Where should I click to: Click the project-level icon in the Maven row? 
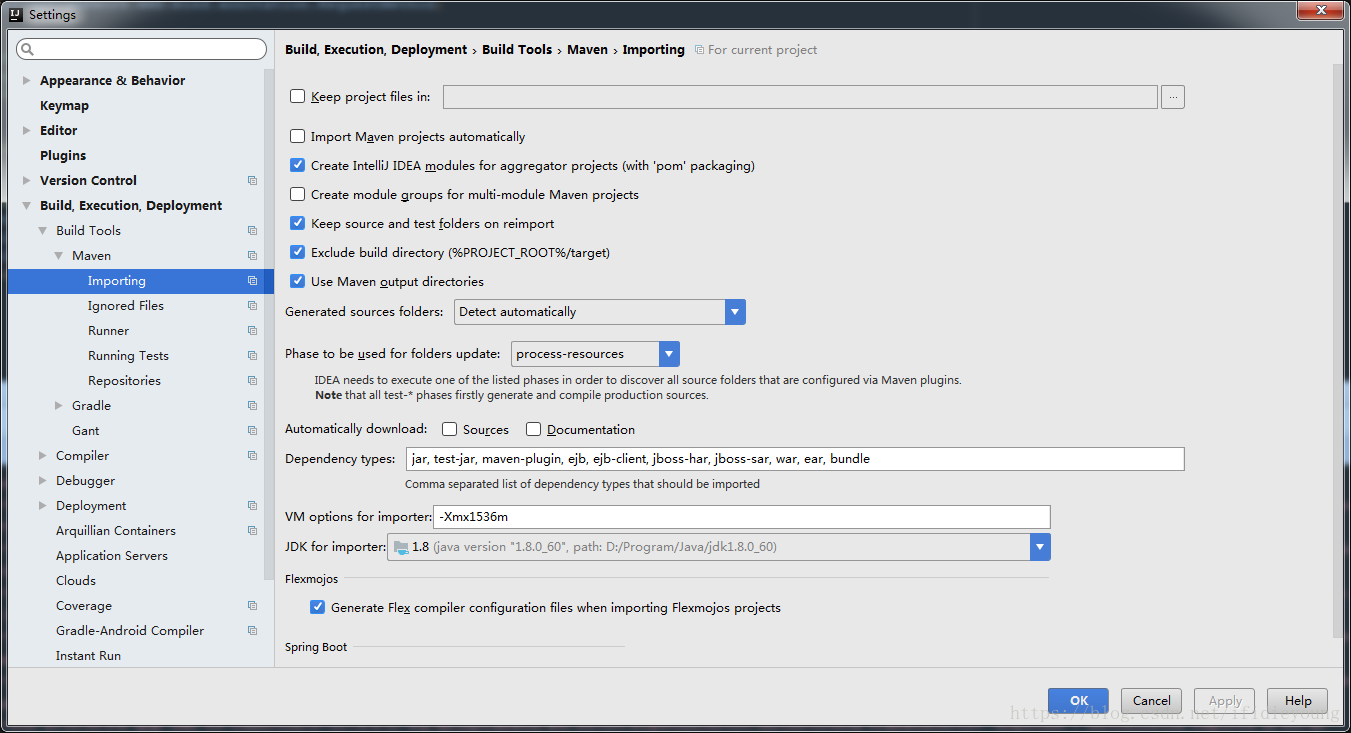pos(252,256)
